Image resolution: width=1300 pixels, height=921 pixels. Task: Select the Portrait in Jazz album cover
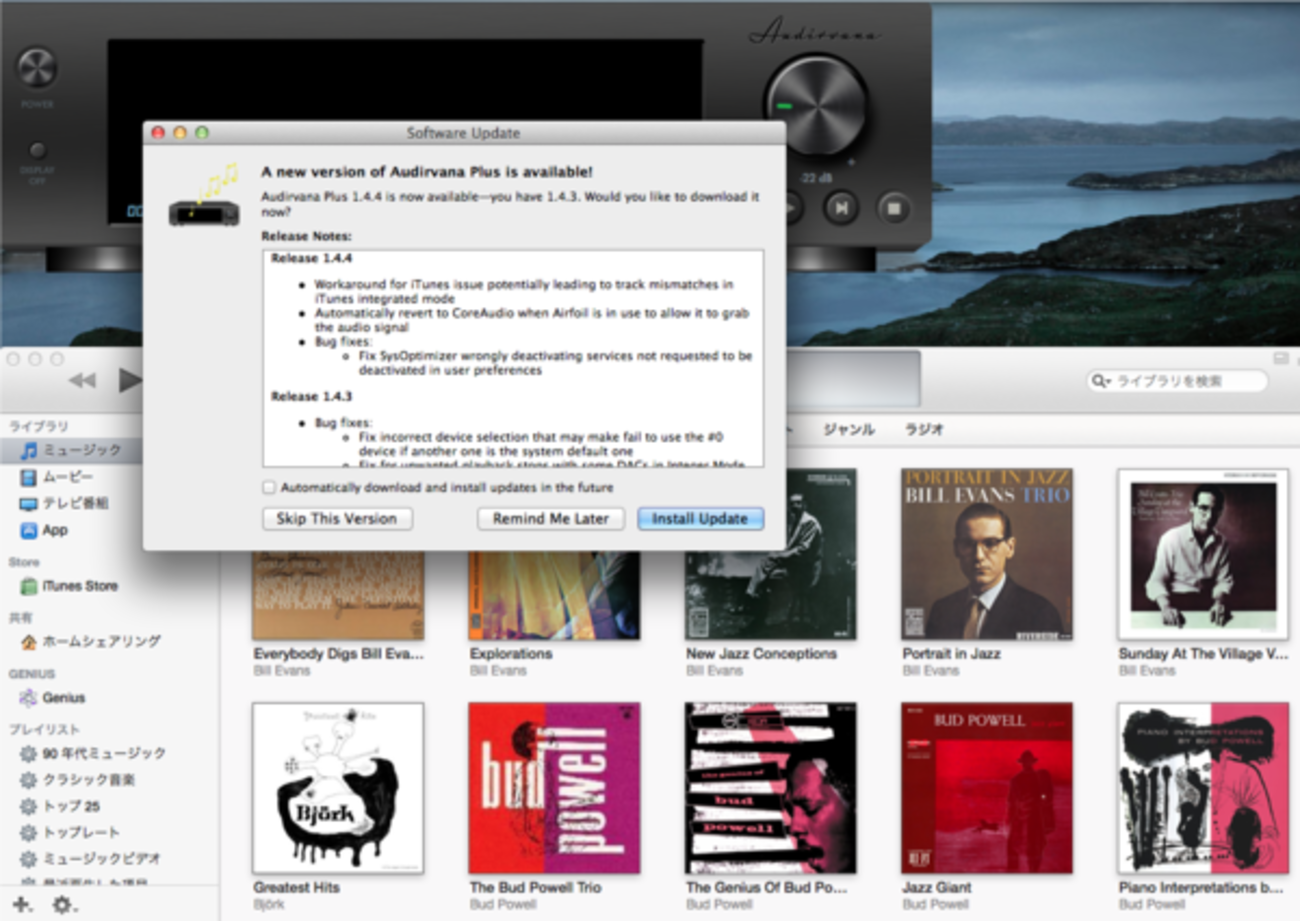[x=987, y=554]
